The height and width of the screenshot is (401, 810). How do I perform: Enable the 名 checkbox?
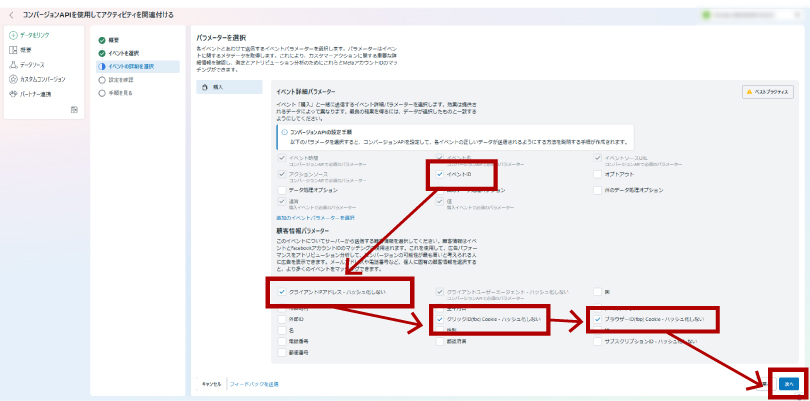(x=282, y=330)
